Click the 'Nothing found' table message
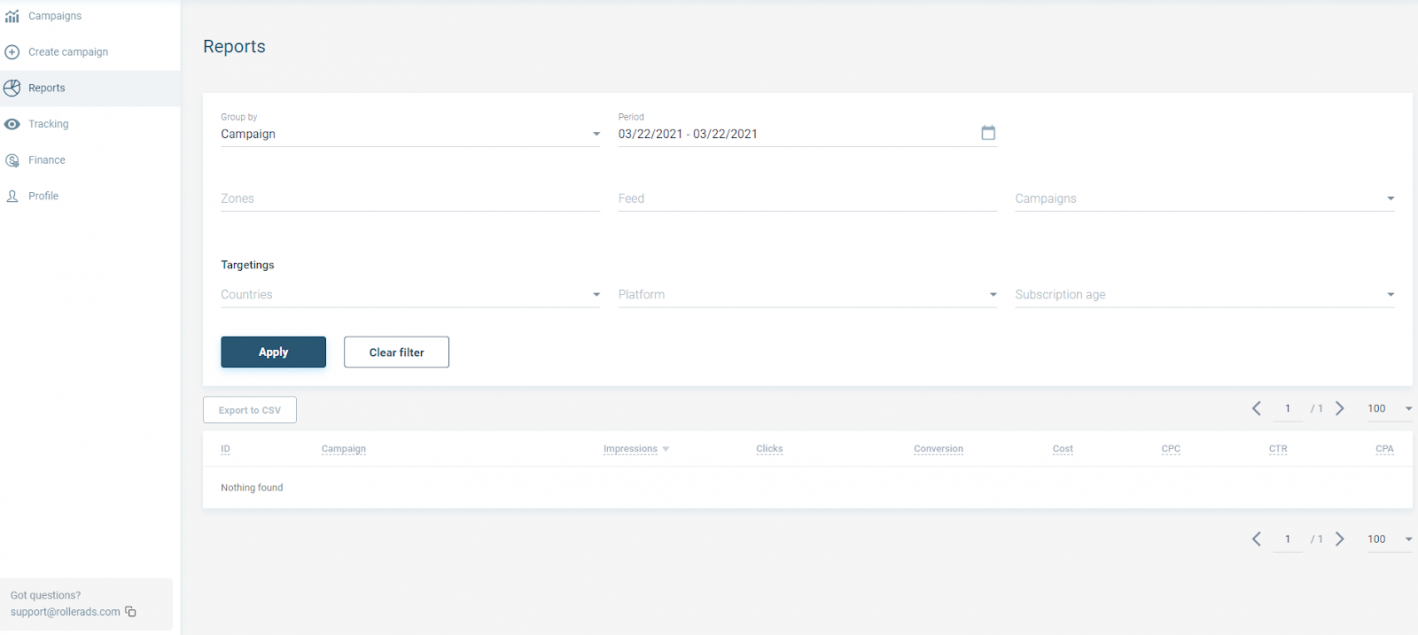This screenshot has height=635, width=1418. (252, 488)
